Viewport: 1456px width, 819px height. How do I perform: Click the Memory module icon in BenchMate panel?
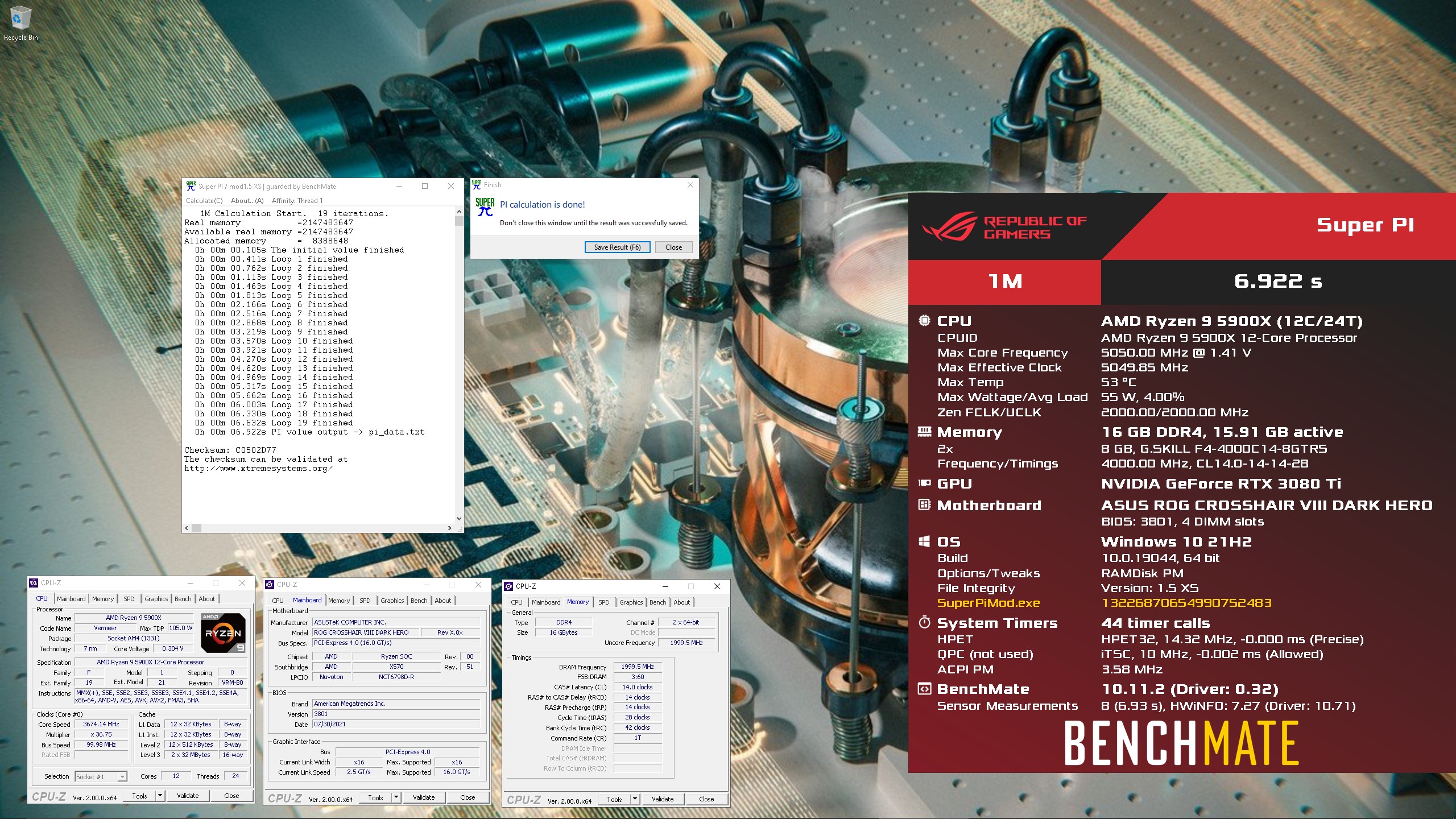click(x=924, y=432)
